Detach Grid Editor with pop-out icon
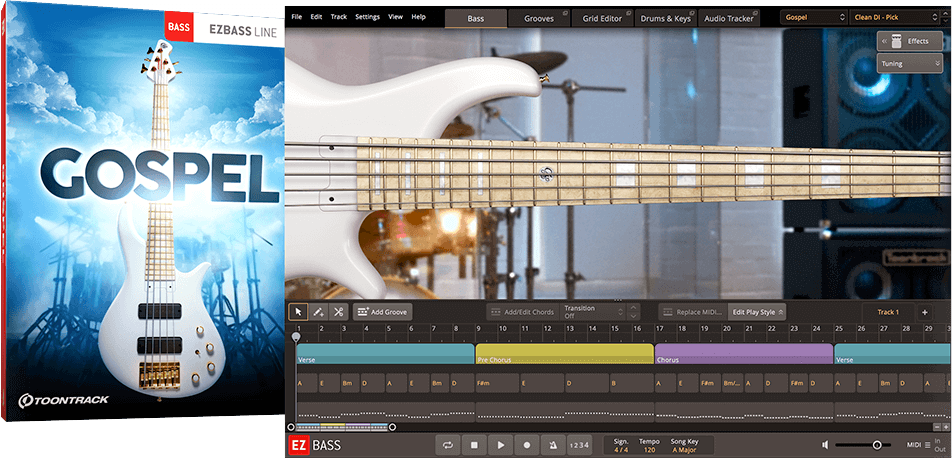 click(x=628, y=13)
